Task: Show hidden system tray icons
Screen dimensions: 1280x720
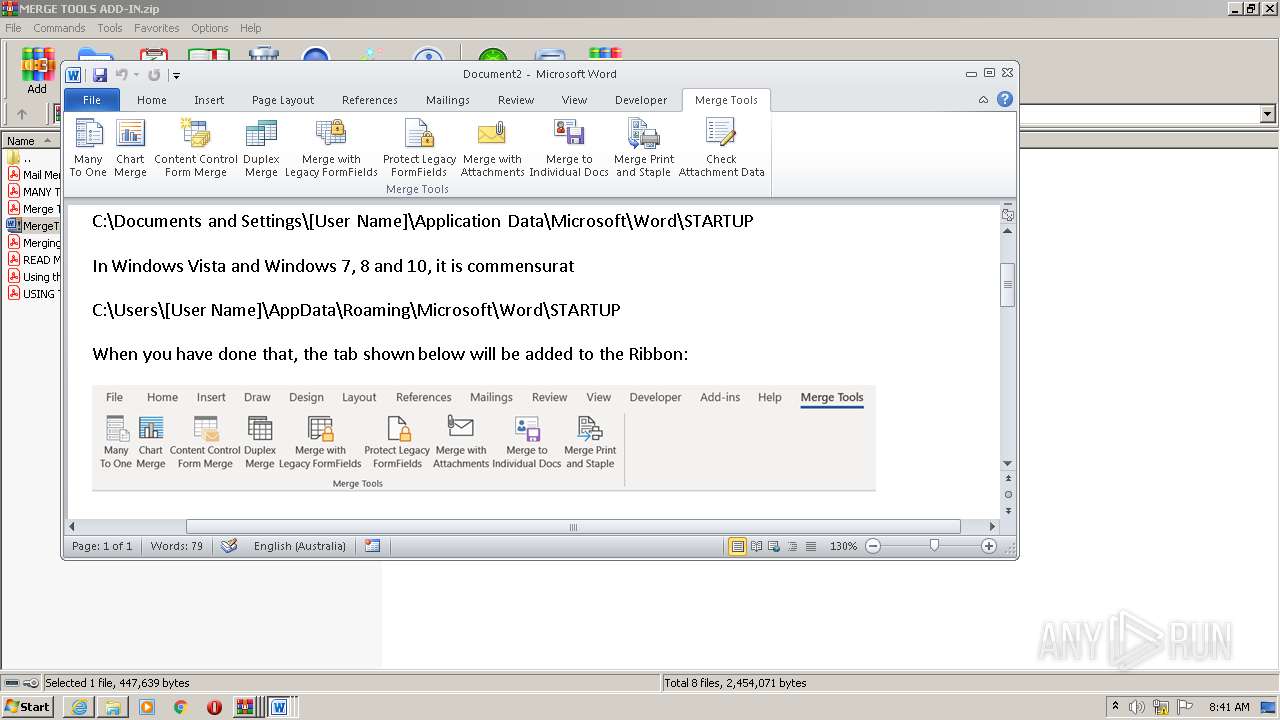Action: 1115,707
